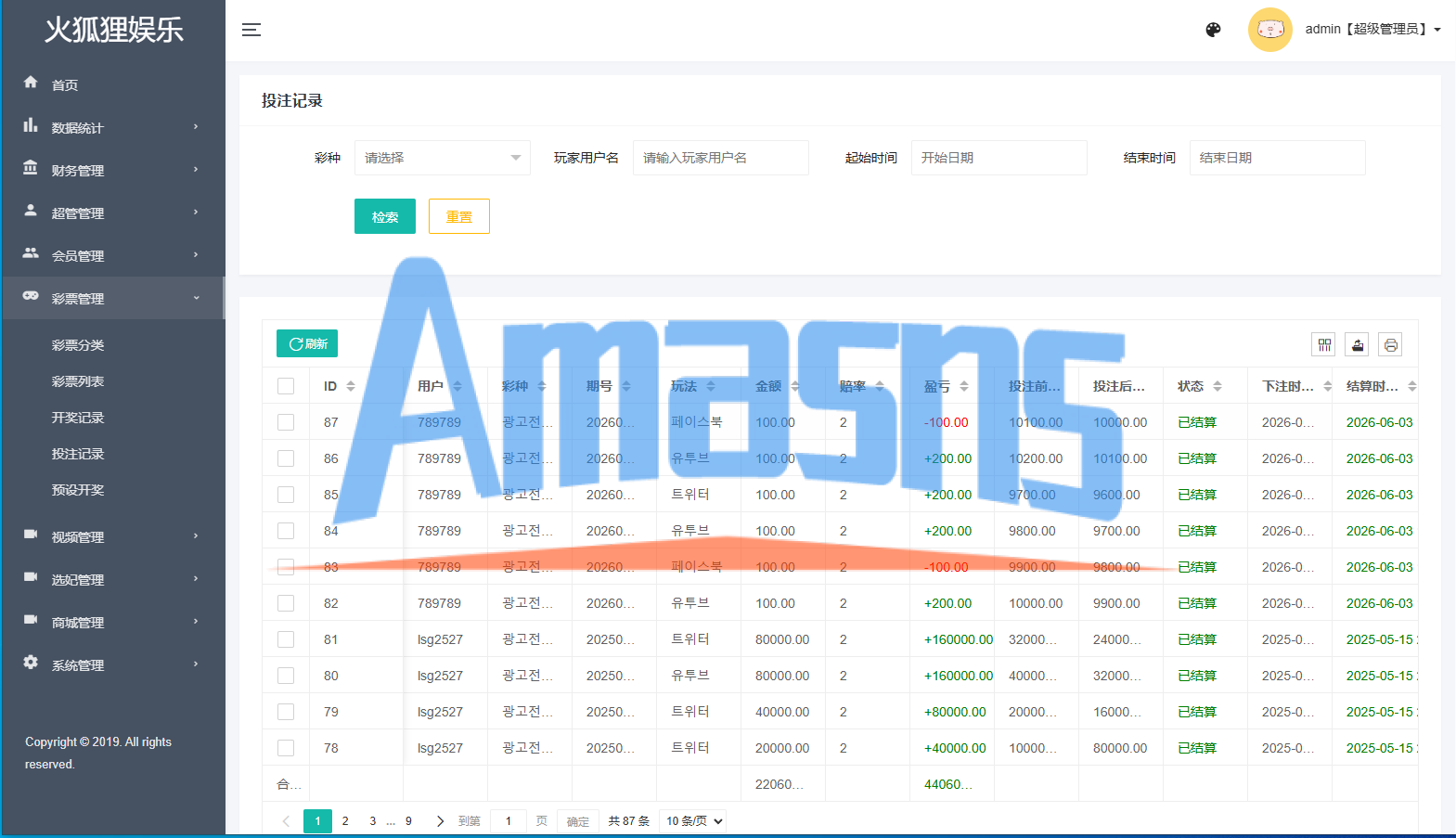Expand the 会员管理 sidebar menu

click(x=112, y=255)
